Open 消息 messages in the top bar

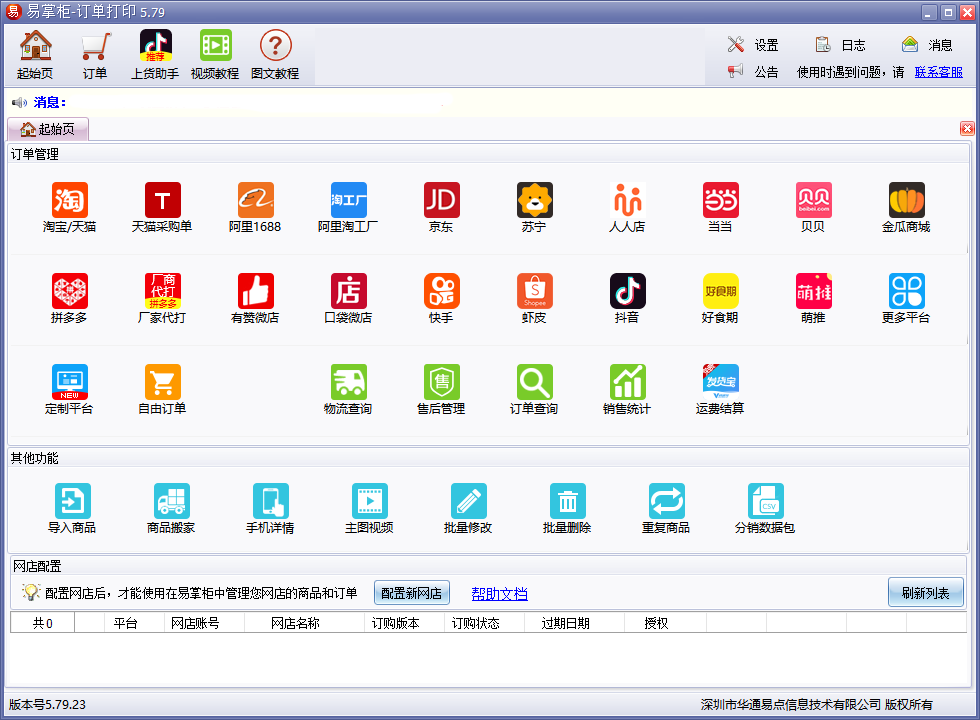tap(928, 44)
